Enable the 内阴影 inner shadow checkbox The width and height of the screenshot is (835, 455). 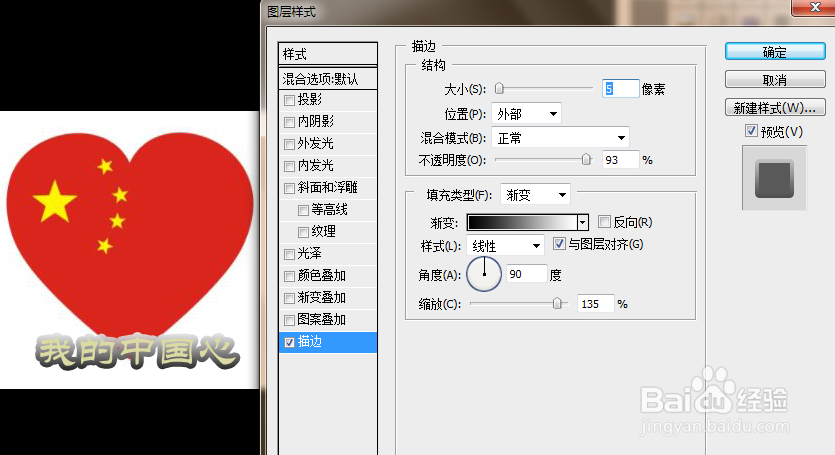[289, 122]
